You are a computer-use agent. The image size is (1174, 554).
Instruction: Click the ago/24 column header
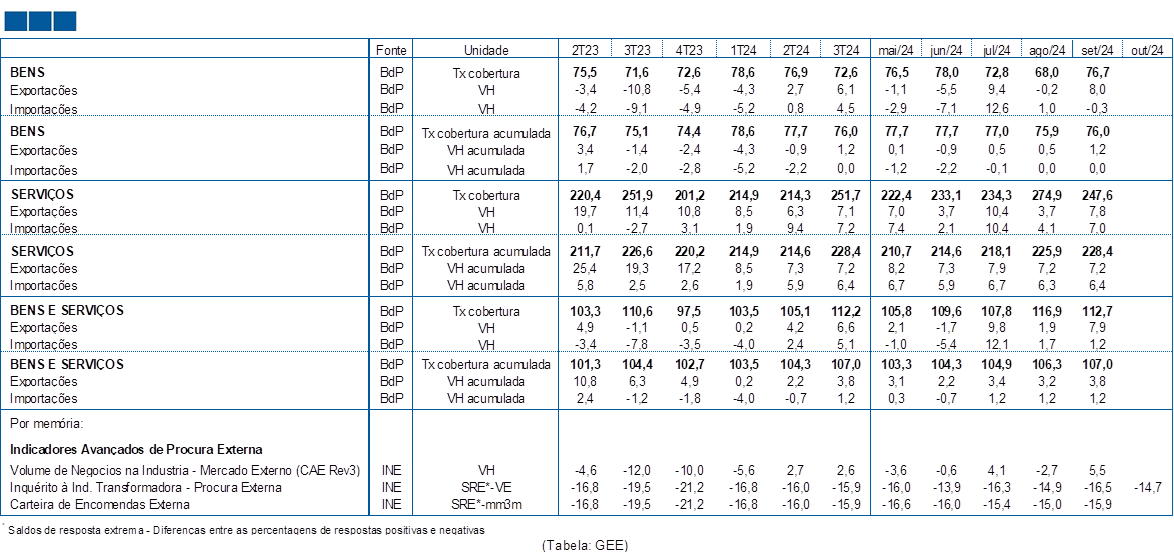pos(1047,50)
